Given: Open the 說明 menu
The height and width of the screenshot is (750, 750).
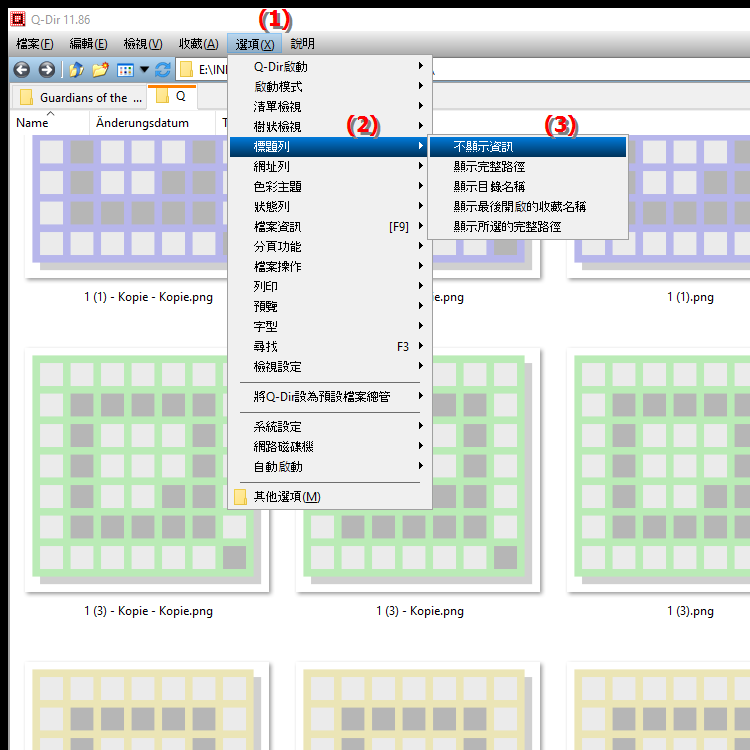Looking at the screenshot, I should point(302,44).
